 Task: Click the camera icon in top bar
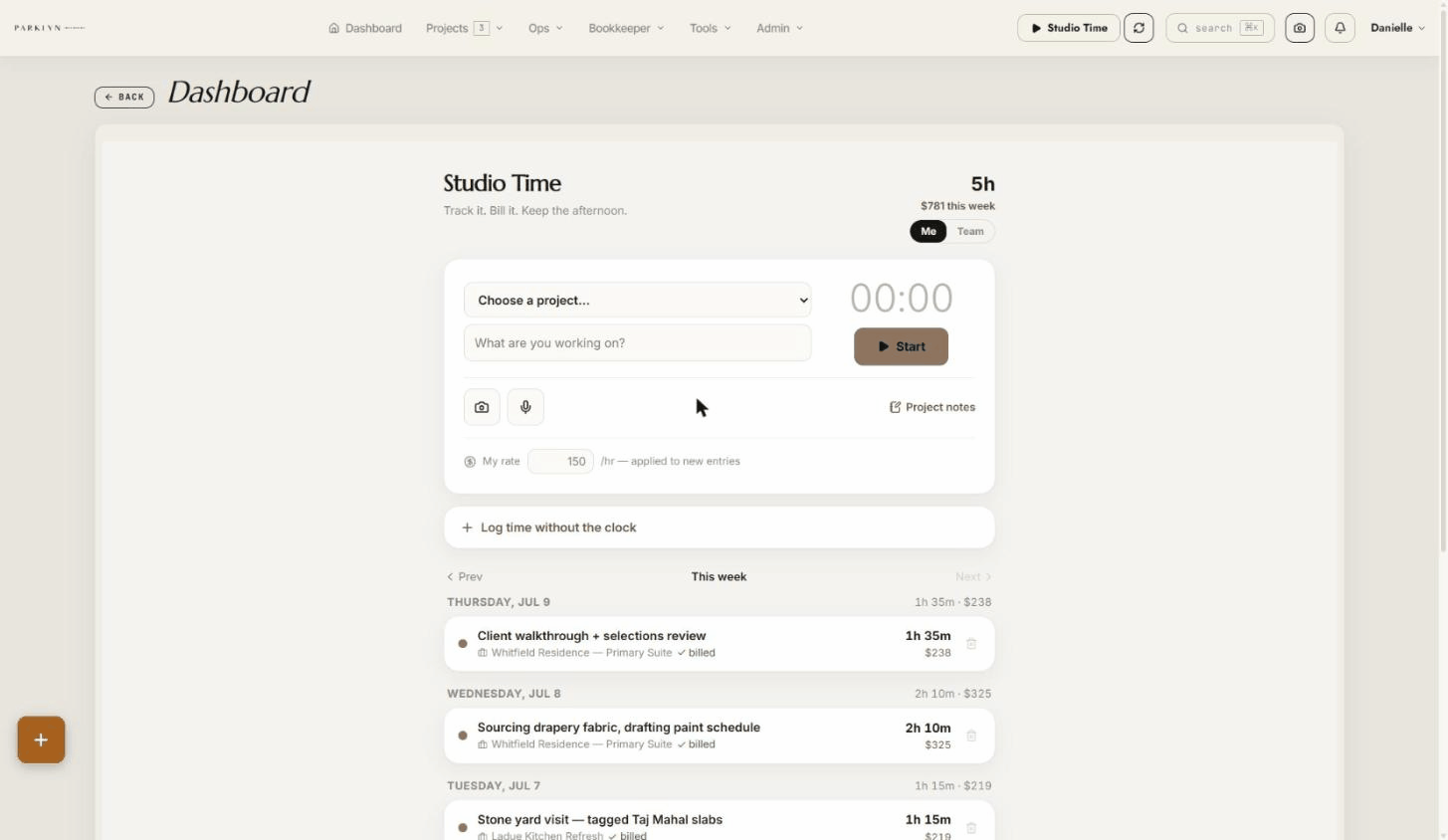1300,28
